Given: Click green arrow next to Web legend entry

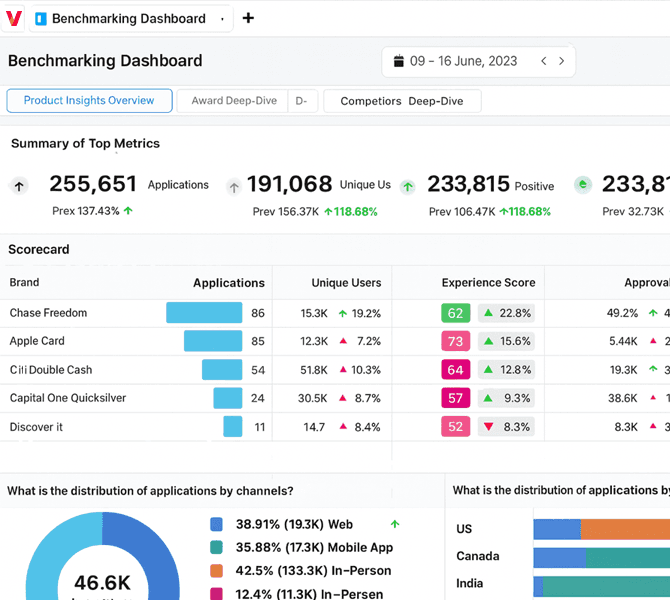Looking at the screenshot, I should click(x=395, y=524).
